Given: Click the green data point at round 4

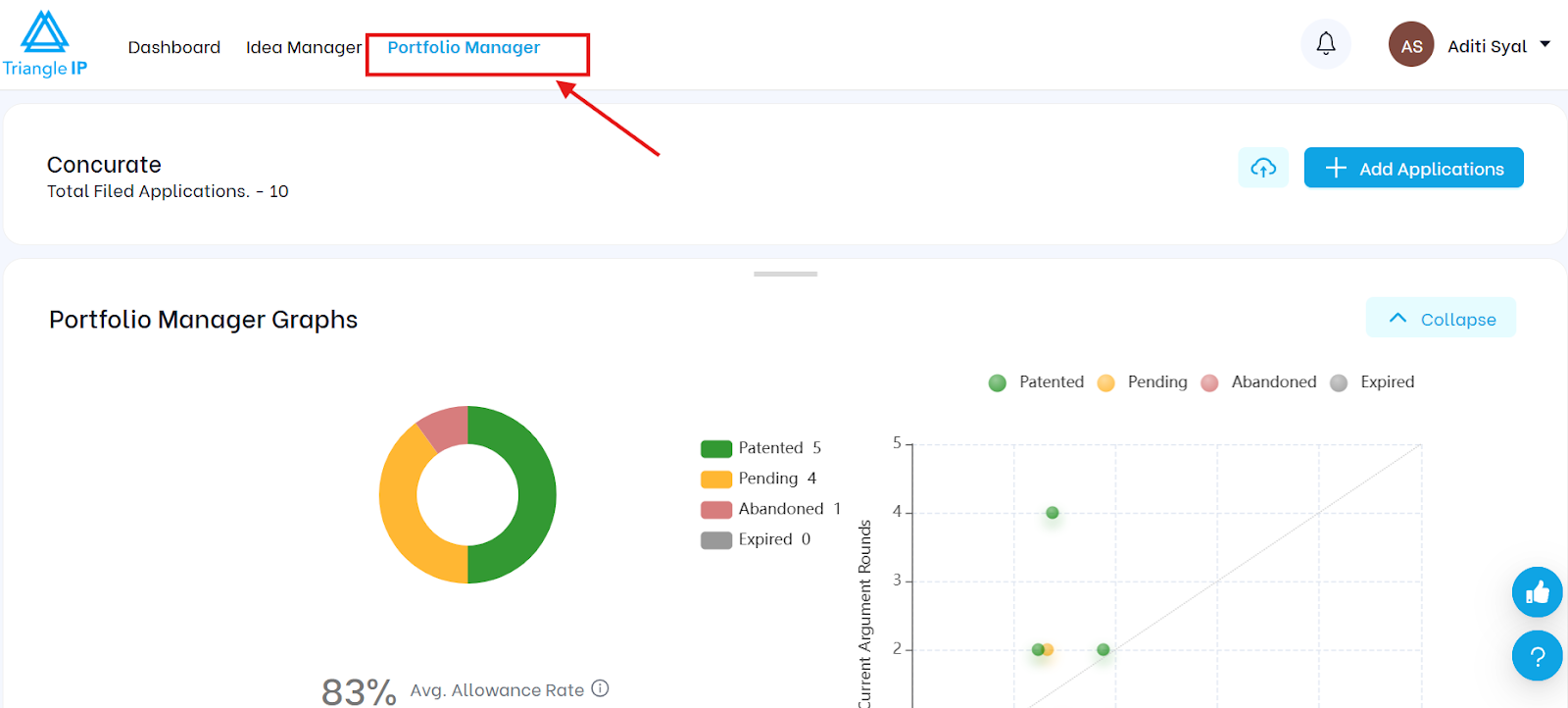Looking at the screenshot, I should pos(1052,513).
